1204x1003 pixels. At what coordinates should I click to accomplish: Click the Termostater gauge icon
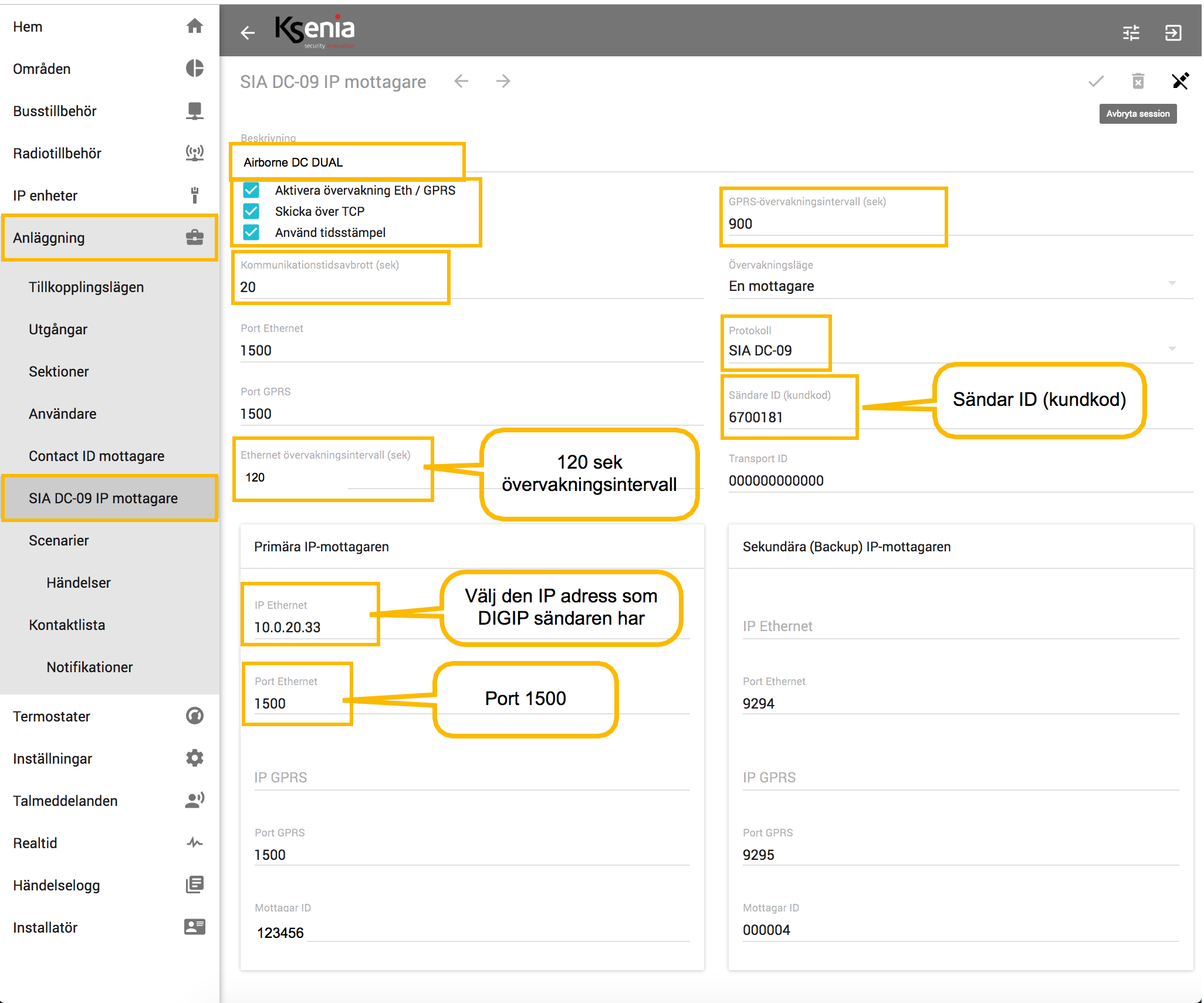195,716
